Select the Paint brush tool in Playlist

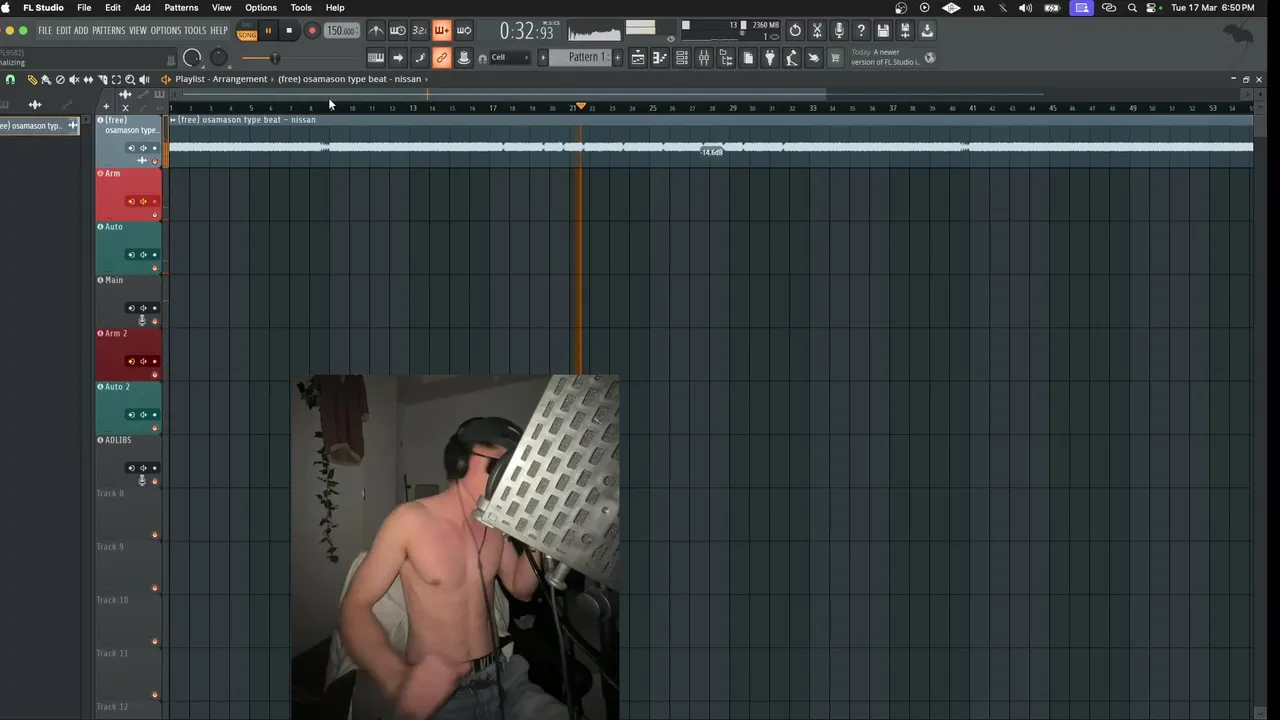(x=46, y=79)
